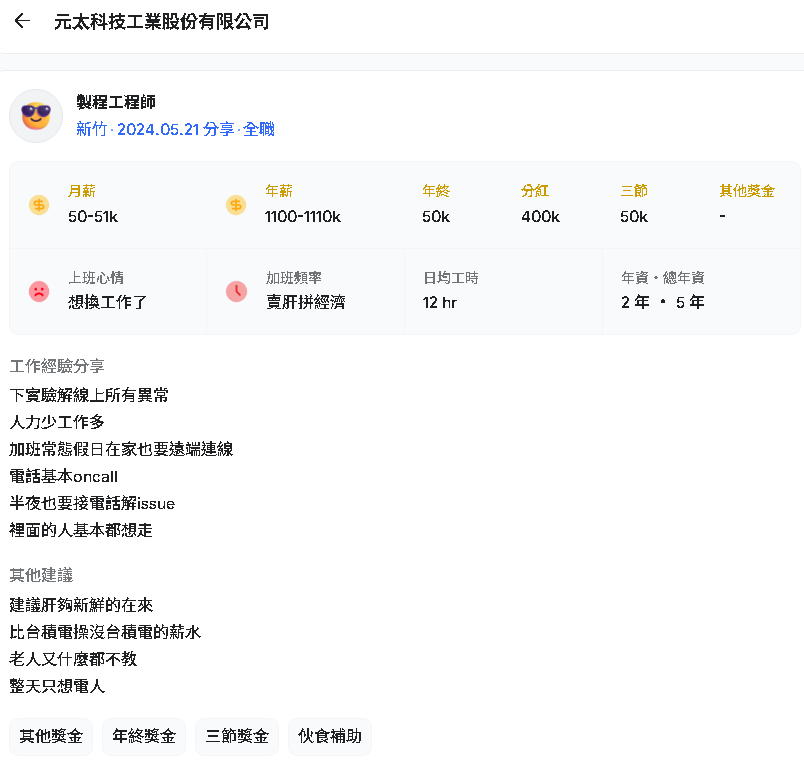Select the line 半夜也要接電話解issue

coord(92,503)
